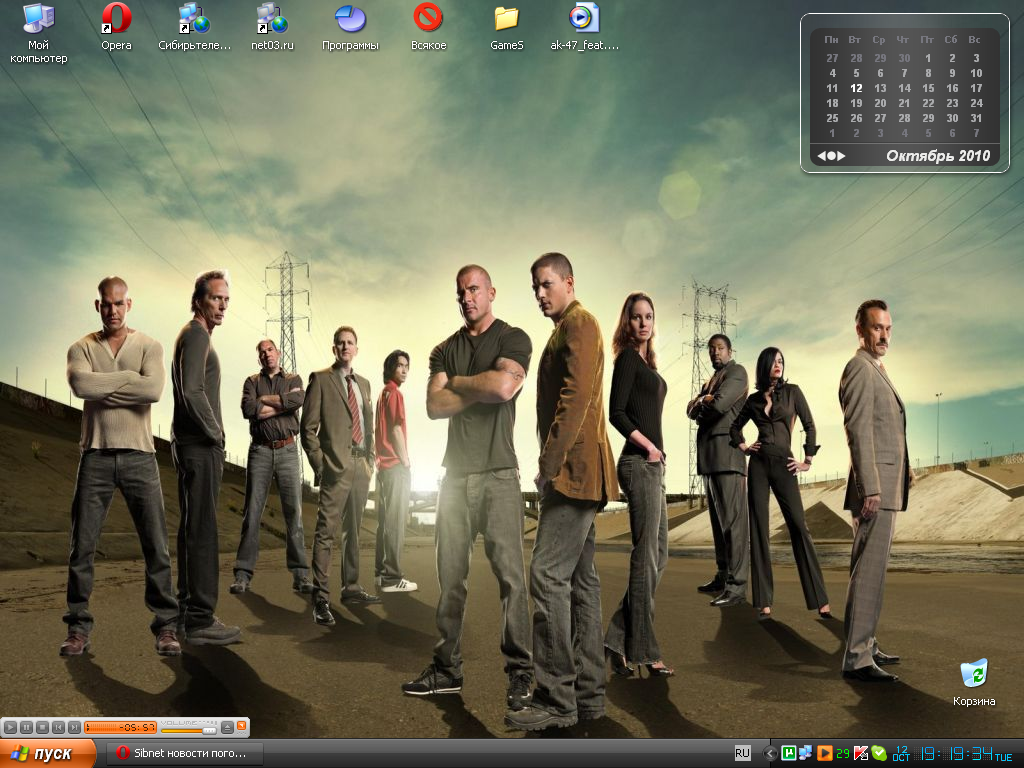Open the ak-47_feat media file
The height and width of the screenshot is (768, 1024).
point(584,18)
